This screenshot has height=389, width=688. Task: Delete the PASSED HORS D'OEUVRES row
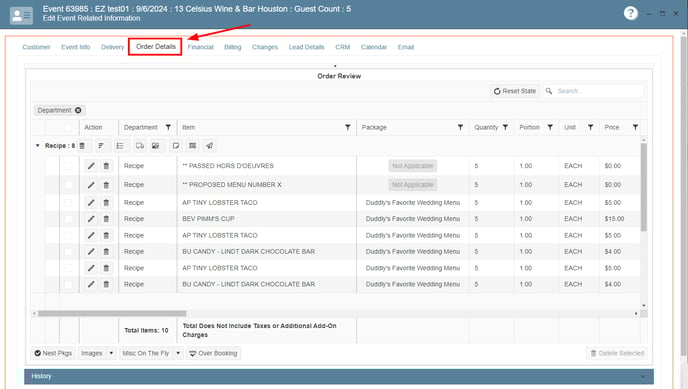click(106, 166)
